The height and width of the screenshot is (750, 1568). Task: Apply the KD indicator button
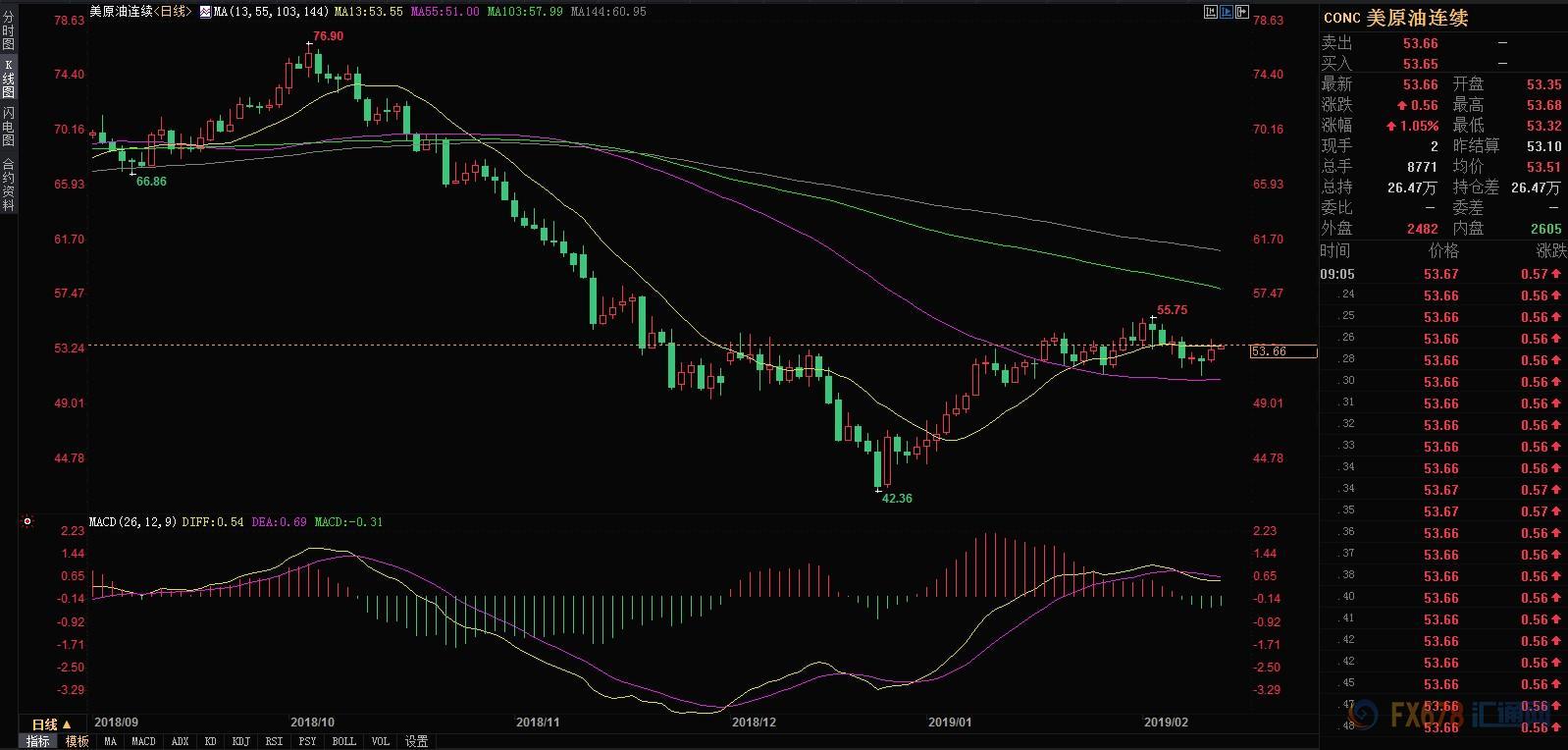pos(210,741)
